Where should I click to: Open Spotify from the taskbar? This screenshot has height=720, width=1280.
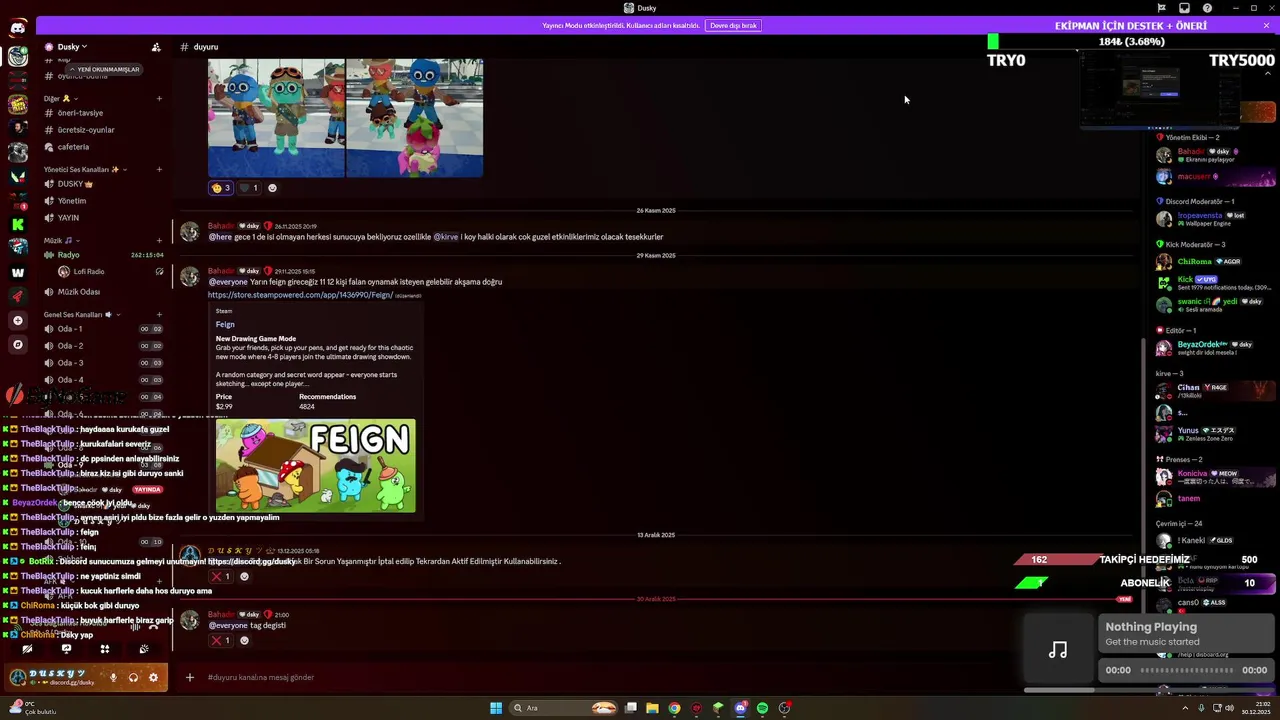pyautogui.click(x=762, y=708)
